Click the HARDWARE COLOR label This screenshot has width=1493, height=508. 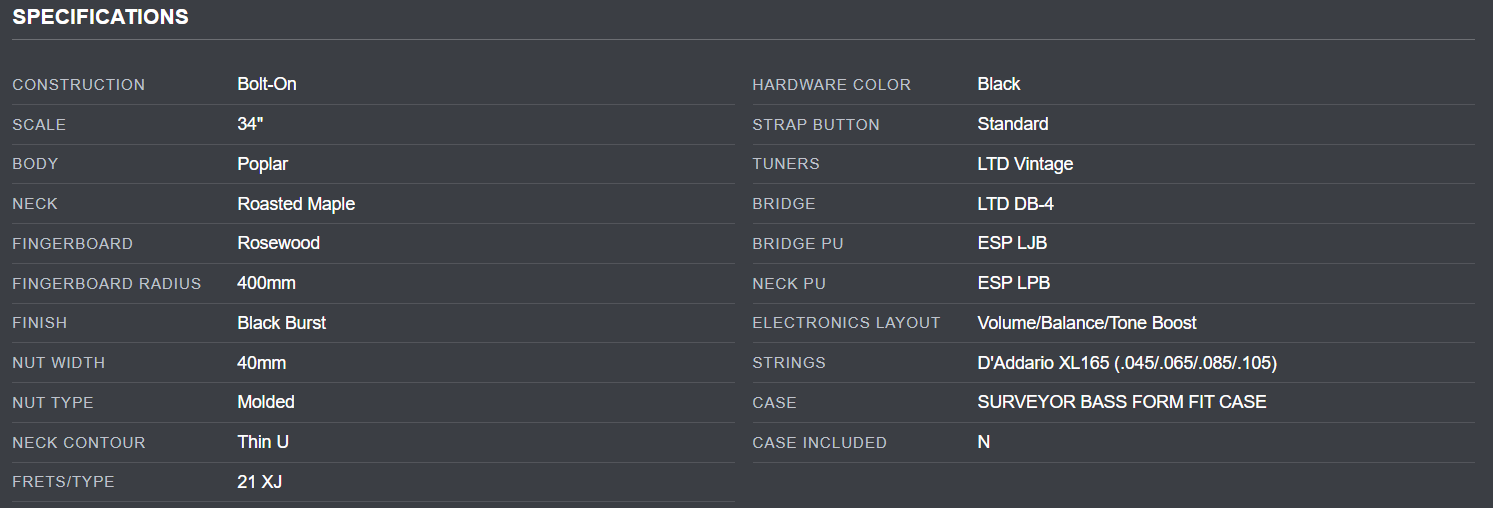831,85
